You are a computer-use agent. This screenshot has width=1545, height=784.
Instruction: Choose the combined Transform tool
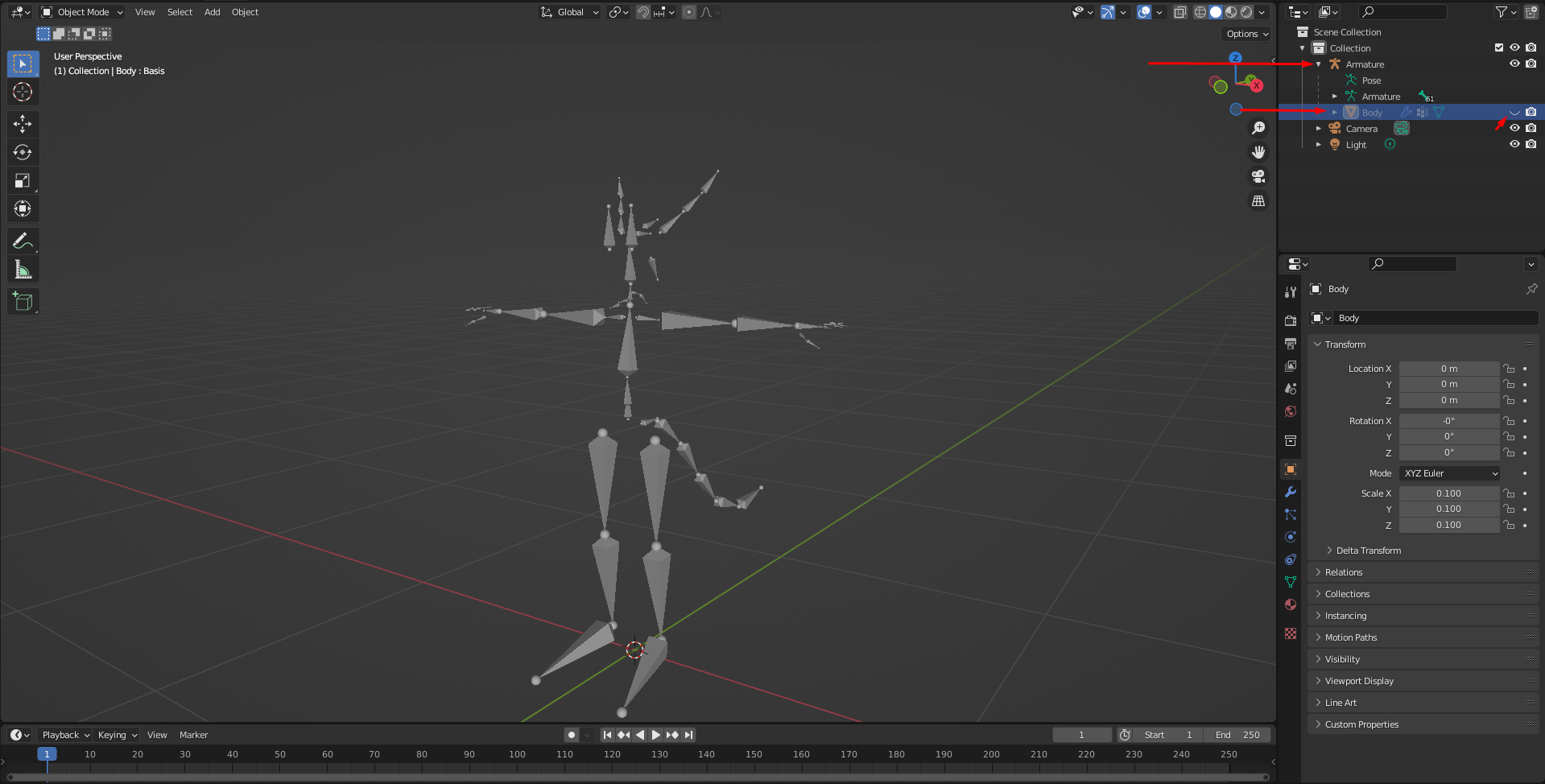tap(23, 209)
